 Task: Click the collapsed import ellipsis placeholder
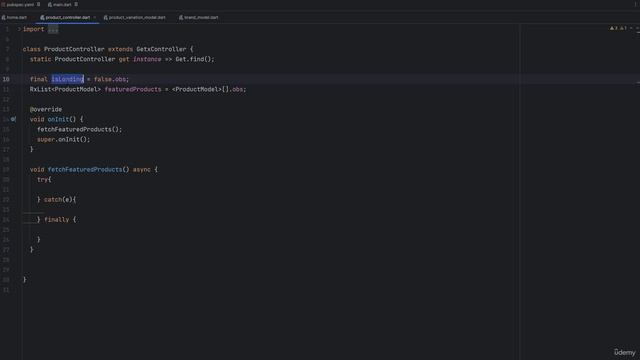coord(53,29)
